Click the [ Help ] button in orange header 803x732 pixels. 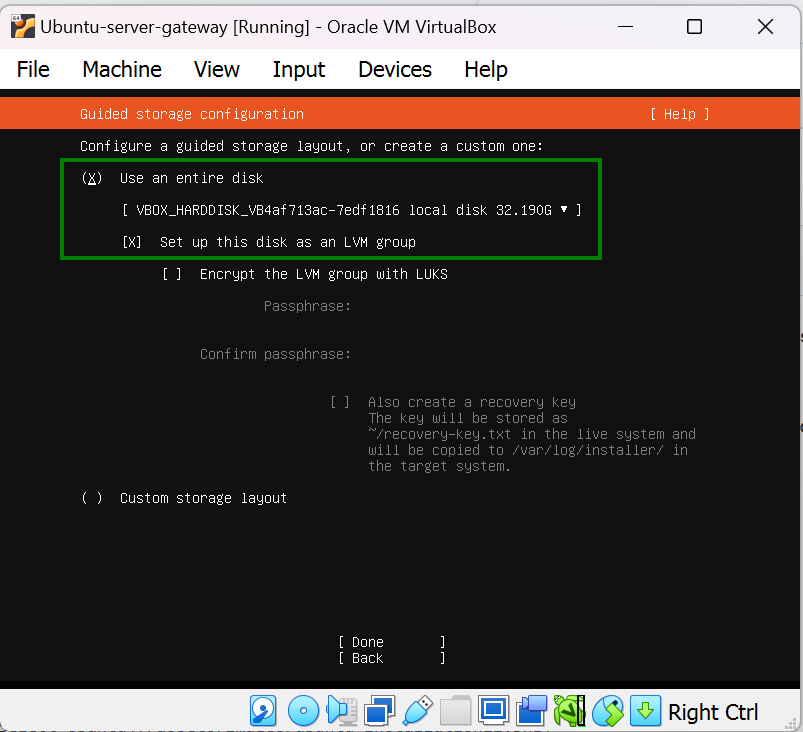(x=680, y=114)
